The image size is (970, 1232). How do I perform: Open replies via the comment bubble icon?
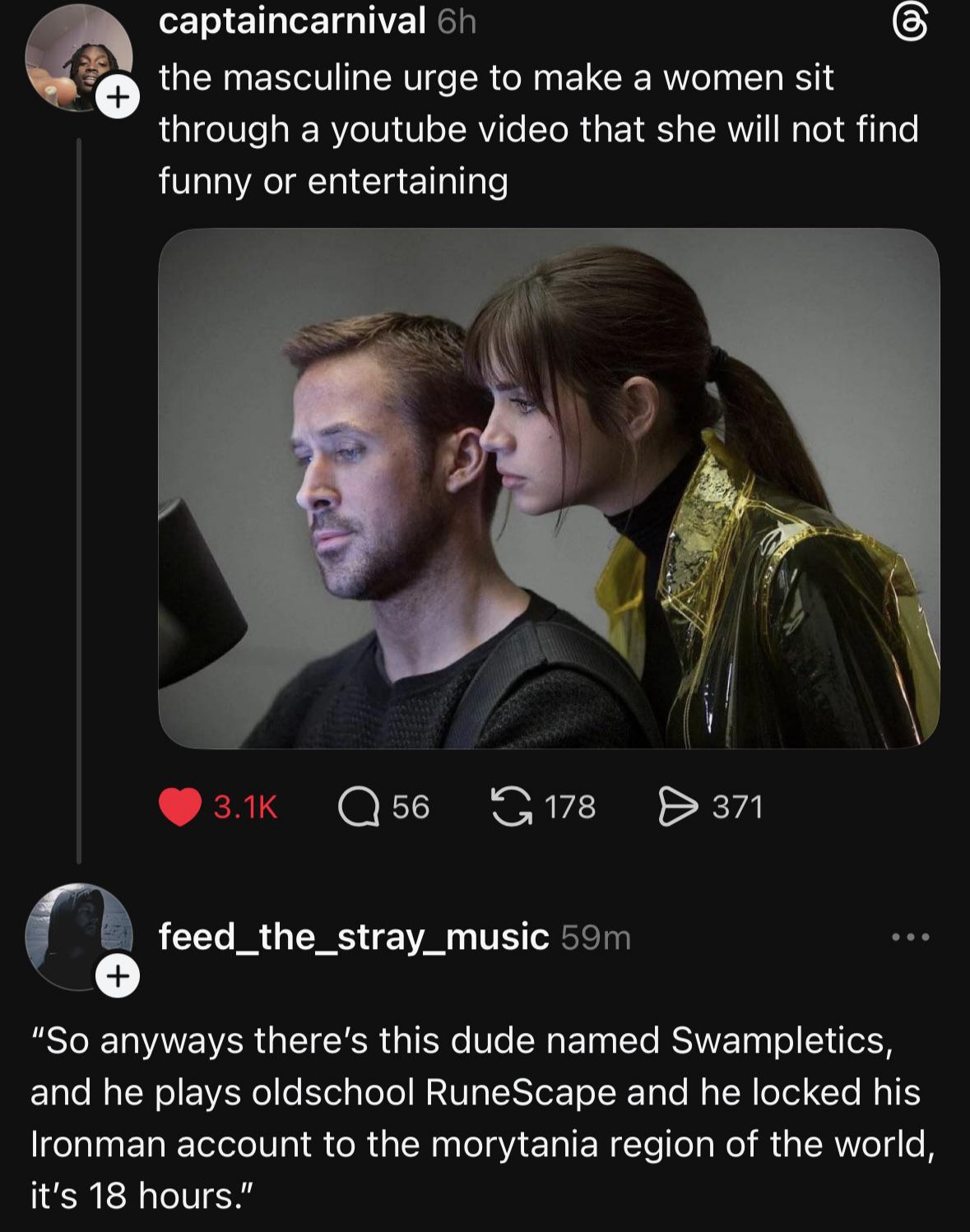358,806
